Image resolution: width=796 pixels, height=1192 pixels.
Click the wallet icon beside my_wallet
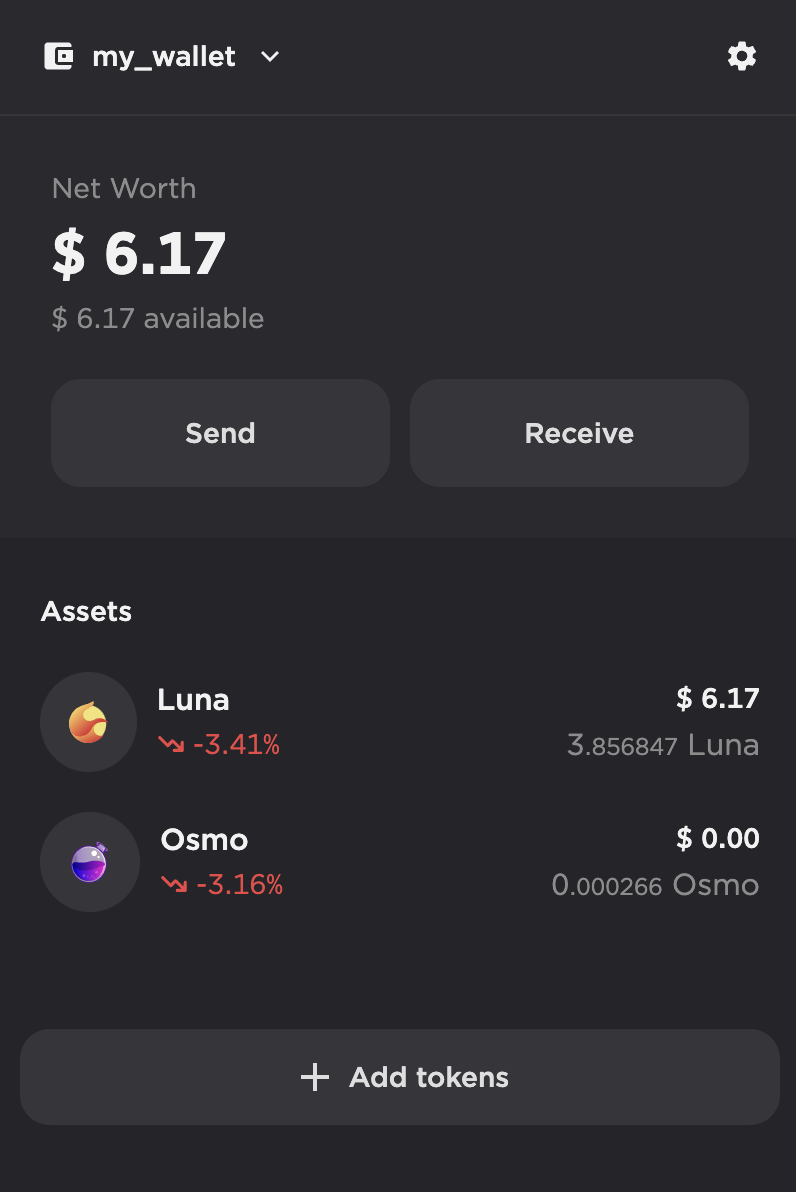(x=59, y=57)
